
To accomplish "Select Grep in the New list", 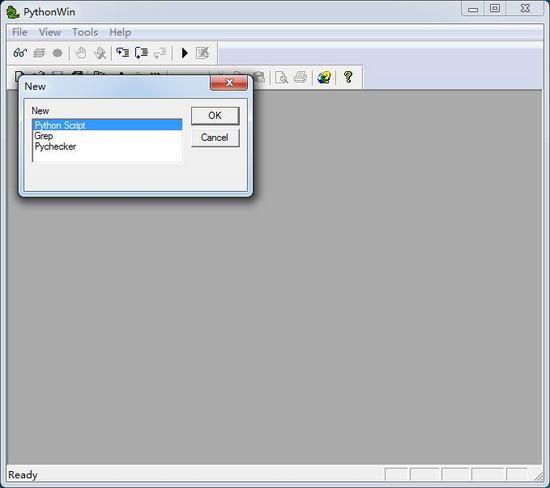I will pos(43,136).
